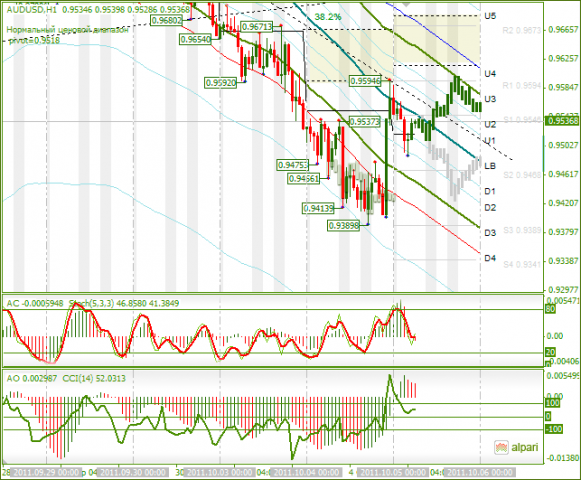Click the U2 channel level label
Viewport: 581px width, 480px height.
[x=490, y=124]
